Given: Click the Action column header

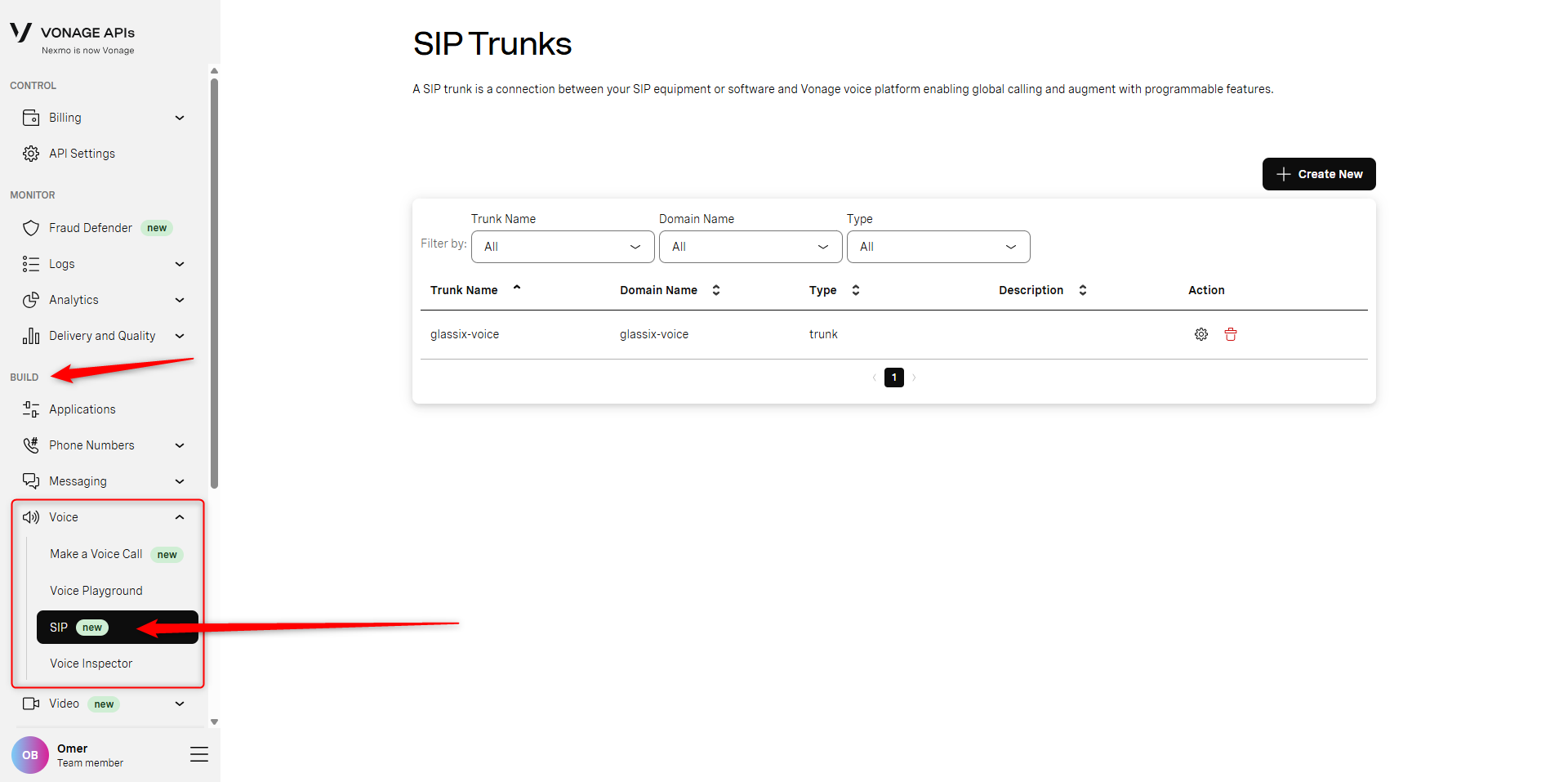Looking at the screenshot, I should pos(1206,290).
